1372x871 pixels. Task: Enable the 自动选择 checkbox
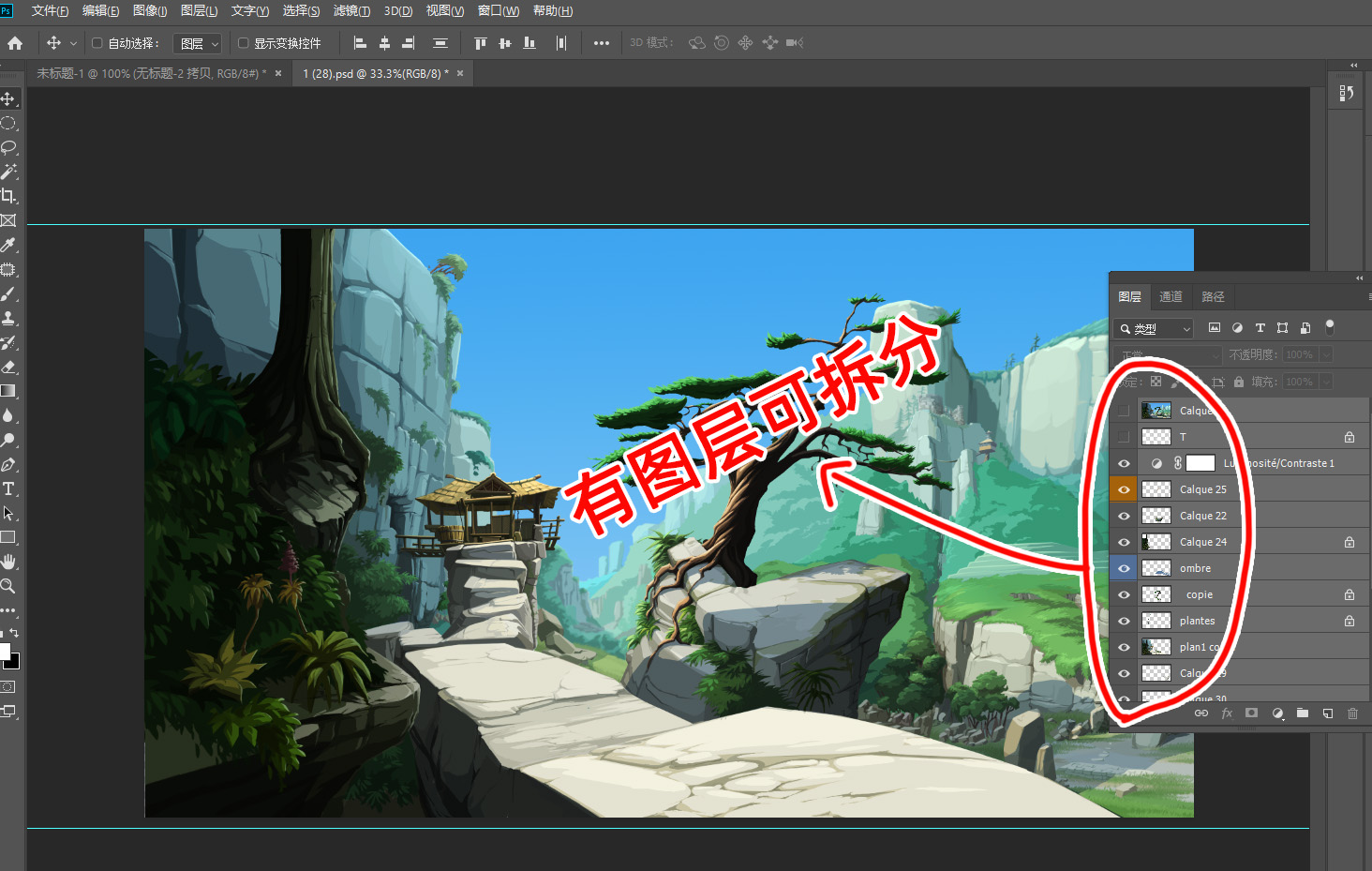97,43
